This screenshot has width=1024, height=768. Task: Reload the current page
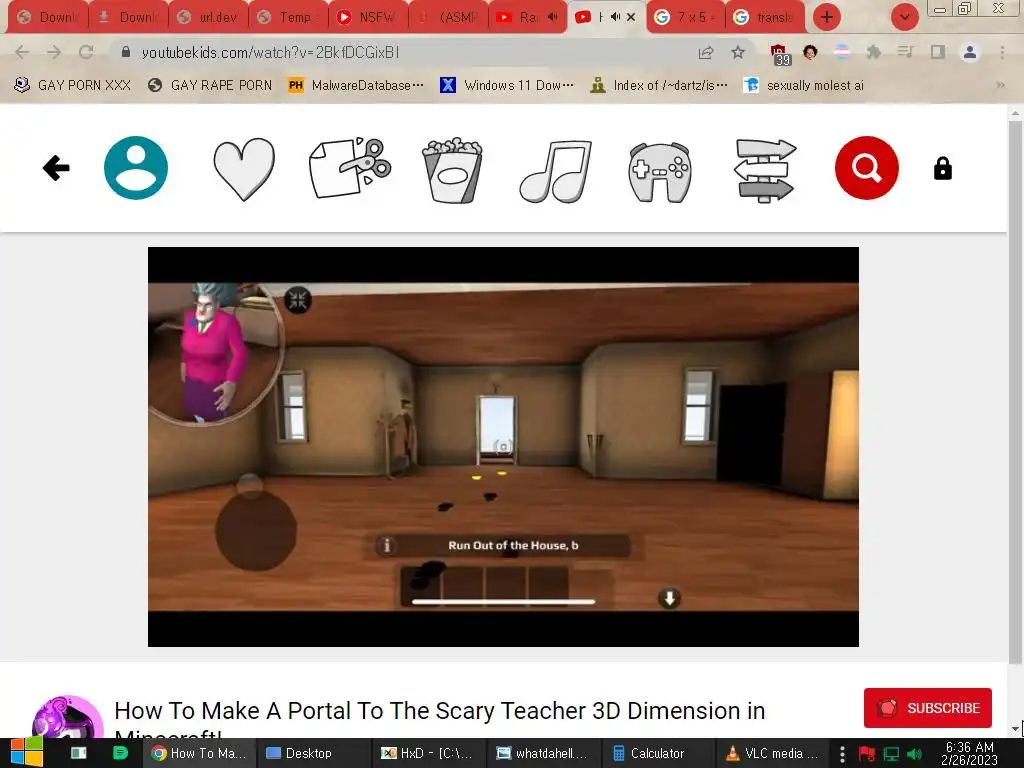coord(86,52)
